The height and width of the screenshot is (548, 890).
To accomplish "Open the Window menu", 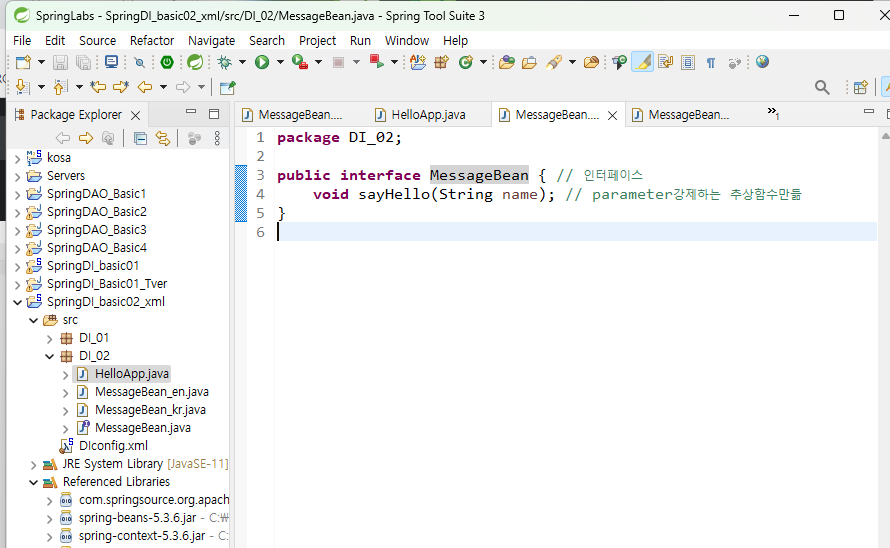I will point(406,40).
